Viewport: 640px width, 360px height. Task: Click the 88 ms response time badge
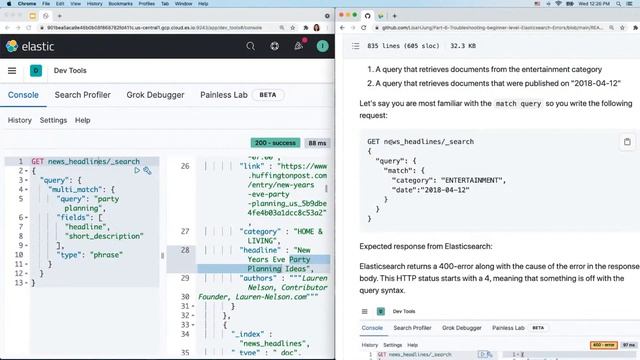coord(317,143)
